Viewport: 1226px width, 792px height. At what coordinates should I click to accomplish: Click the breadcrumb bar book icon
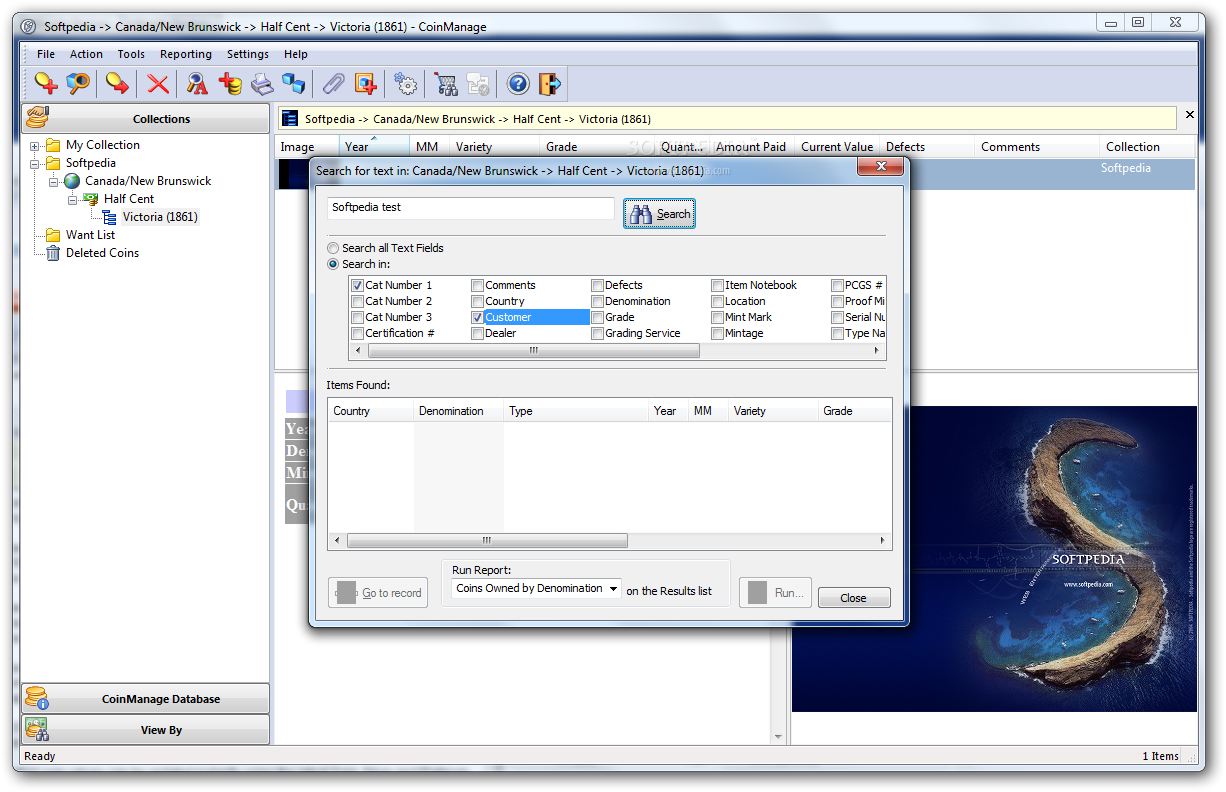click(290, 119)
